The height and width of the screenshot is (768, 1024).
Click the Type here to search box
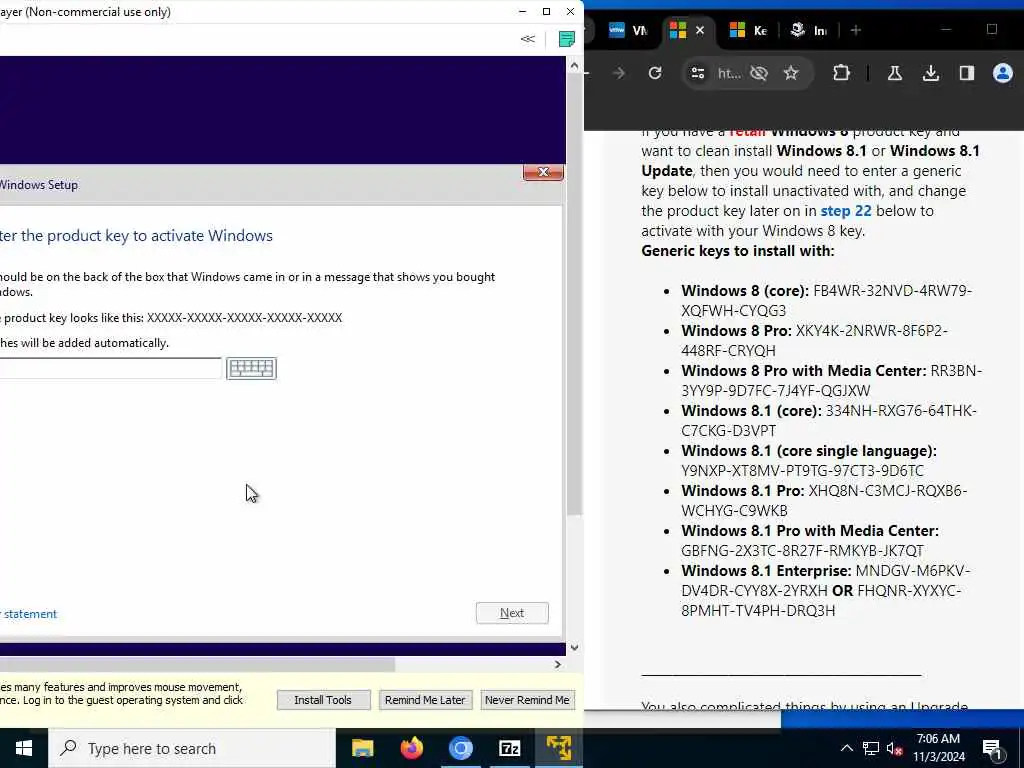pyautogui.click(x=192, y=748)
